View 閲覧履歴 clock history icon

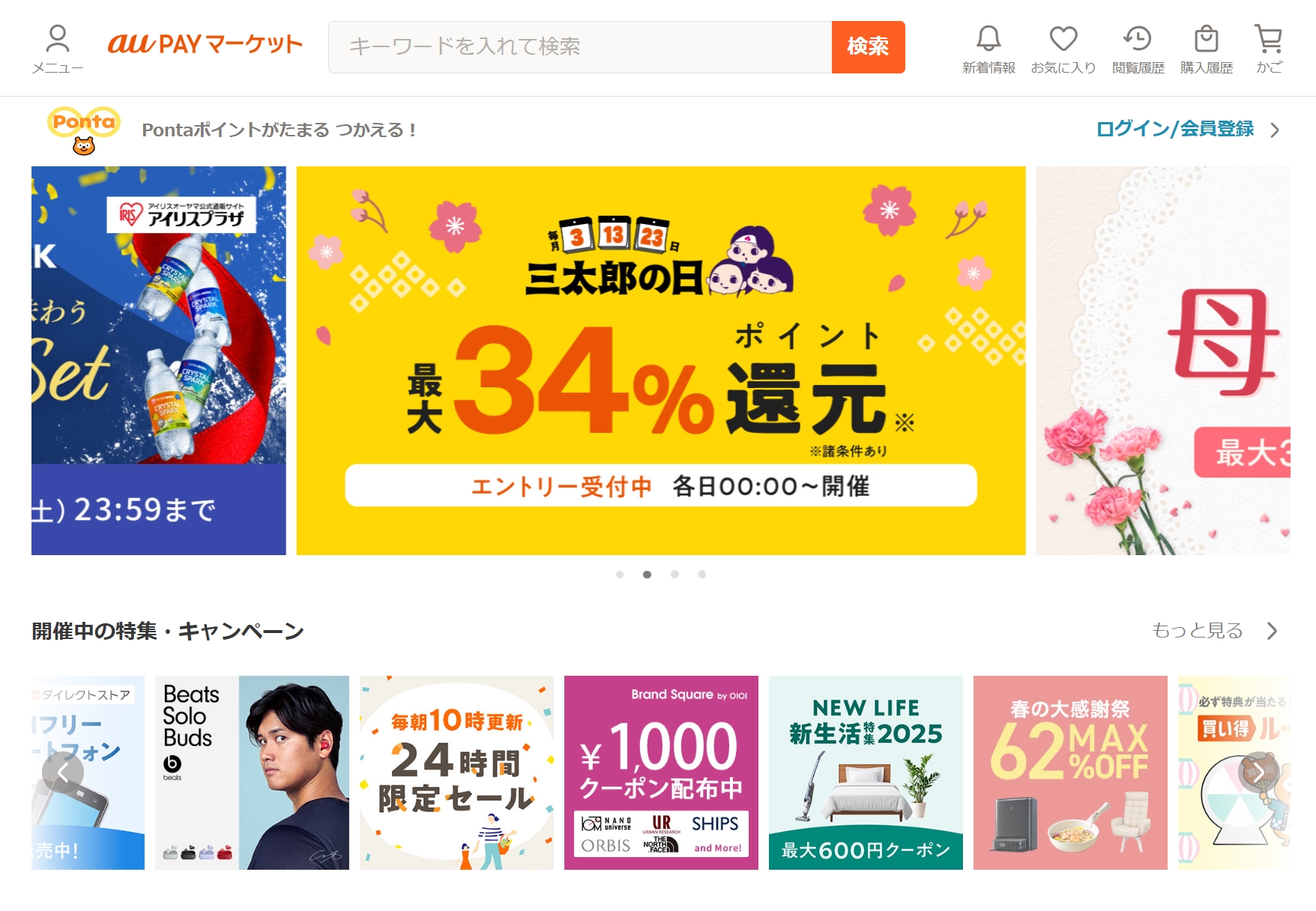1138,38
